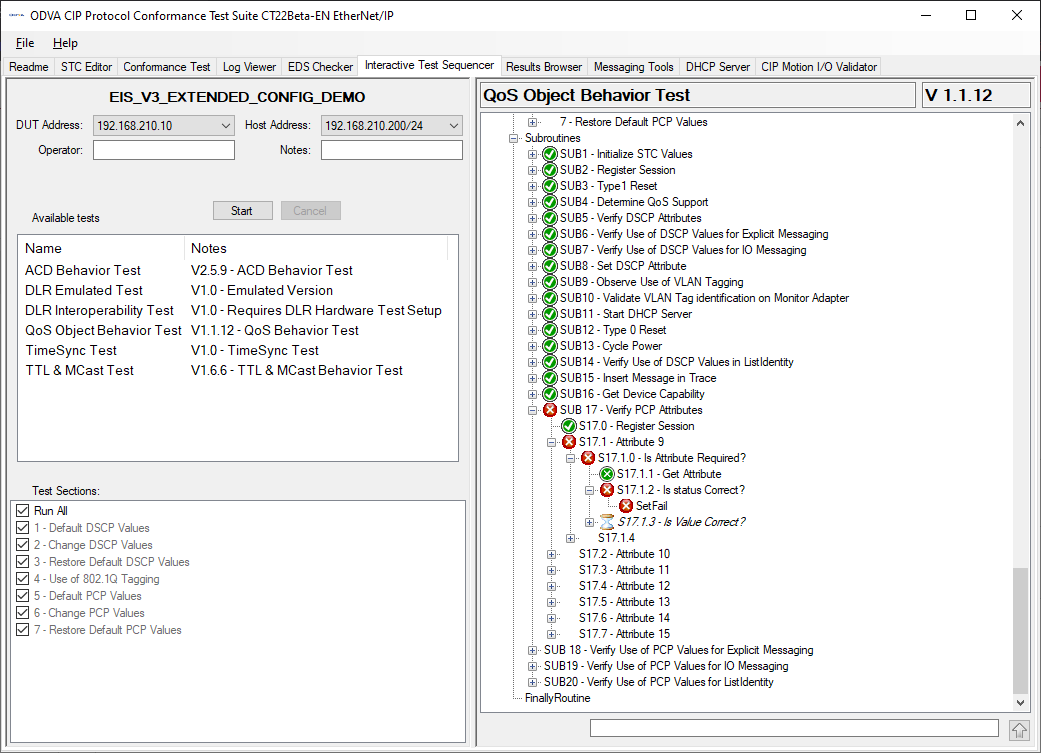Viewport: 1041px width, 753px height.
Task: Toggle the 7 - Restore Default PCP Values checkbox
Action: click(x=23, y=630)
